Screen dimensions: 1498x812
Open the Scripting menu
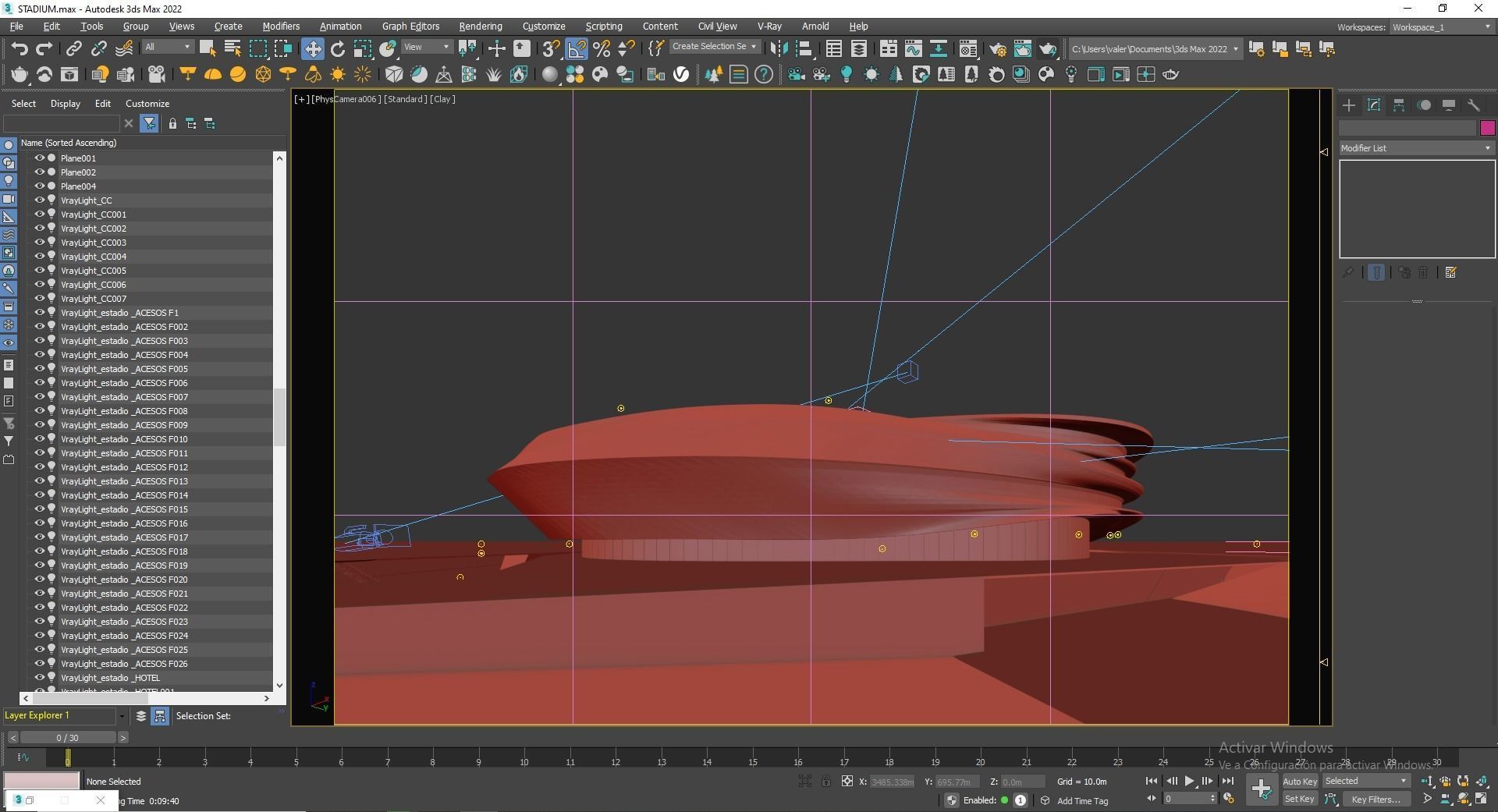[604, 27]
